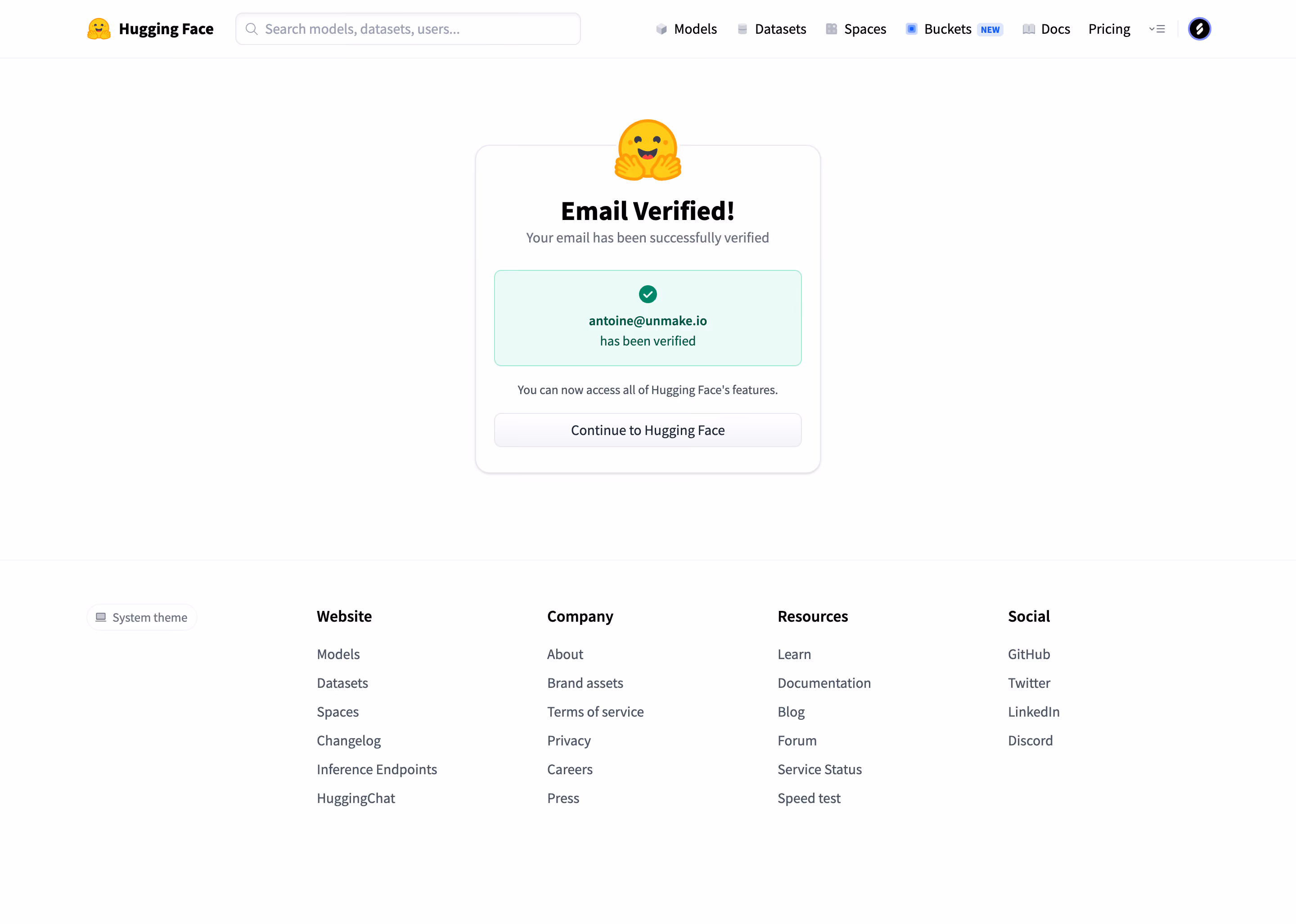This screenshot has width=1296, height=924.
Task: Click the green verified checkmark icon
Action: (648, 294)
